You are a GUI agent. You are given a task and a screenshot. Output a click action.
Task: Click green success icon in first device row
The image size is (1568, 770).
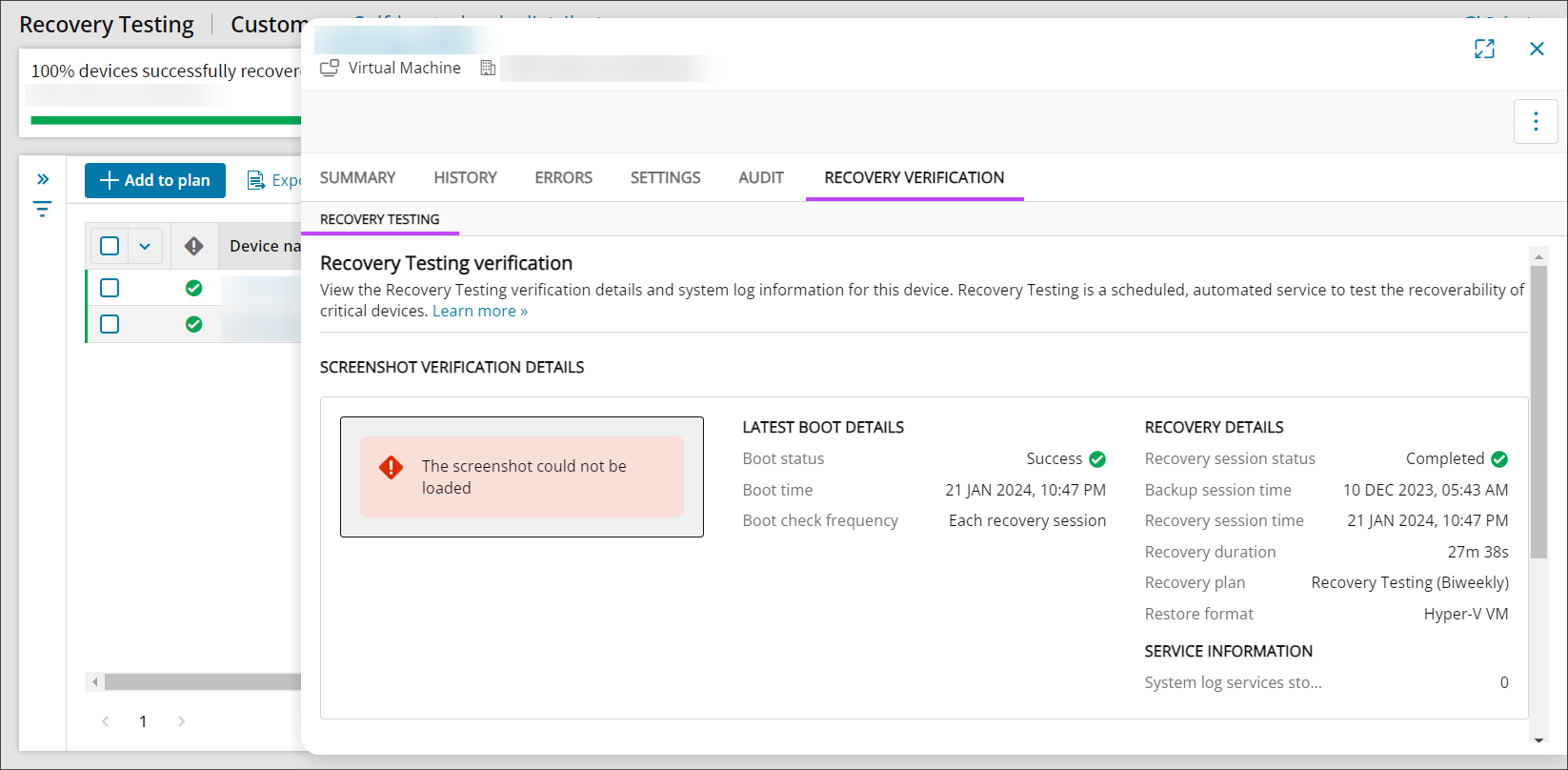[194, 288]
